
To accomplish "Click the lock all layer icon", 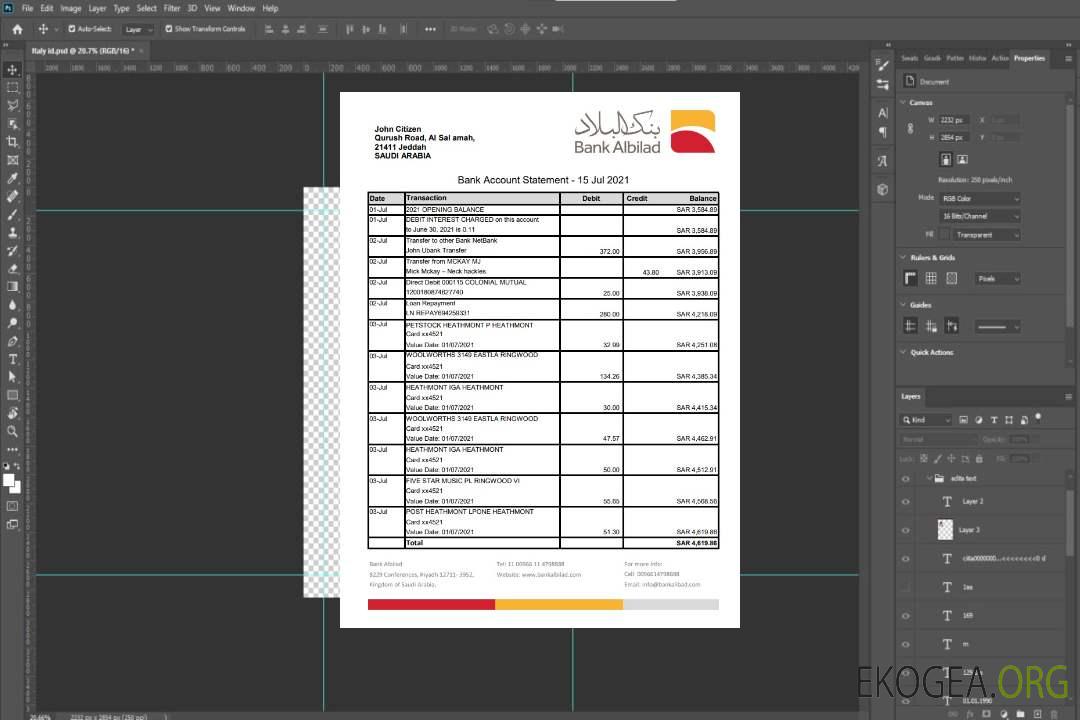I will pos(979,458).
